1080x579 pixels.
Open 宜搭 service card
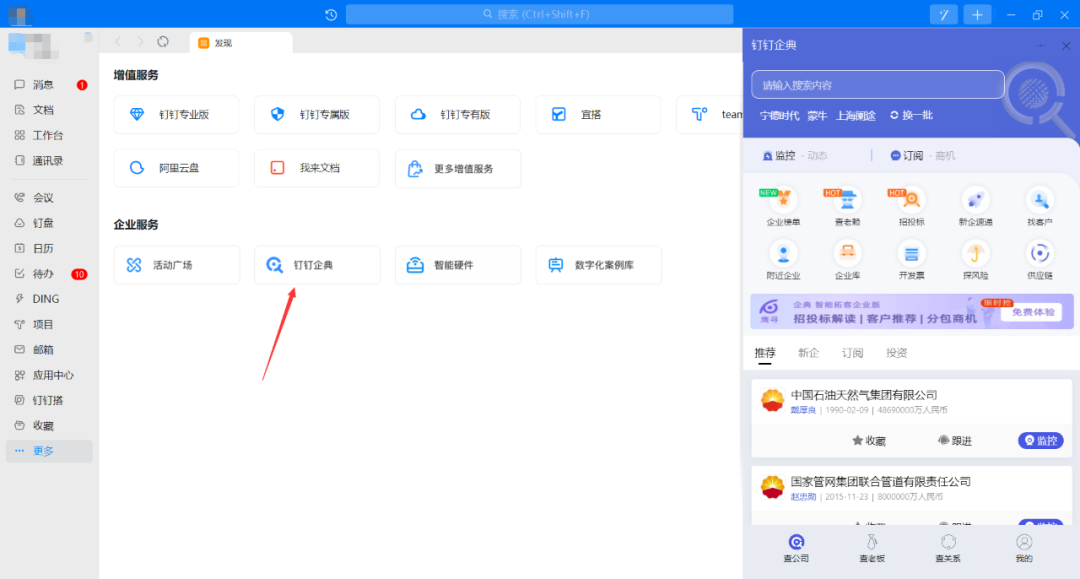(598, 114)
